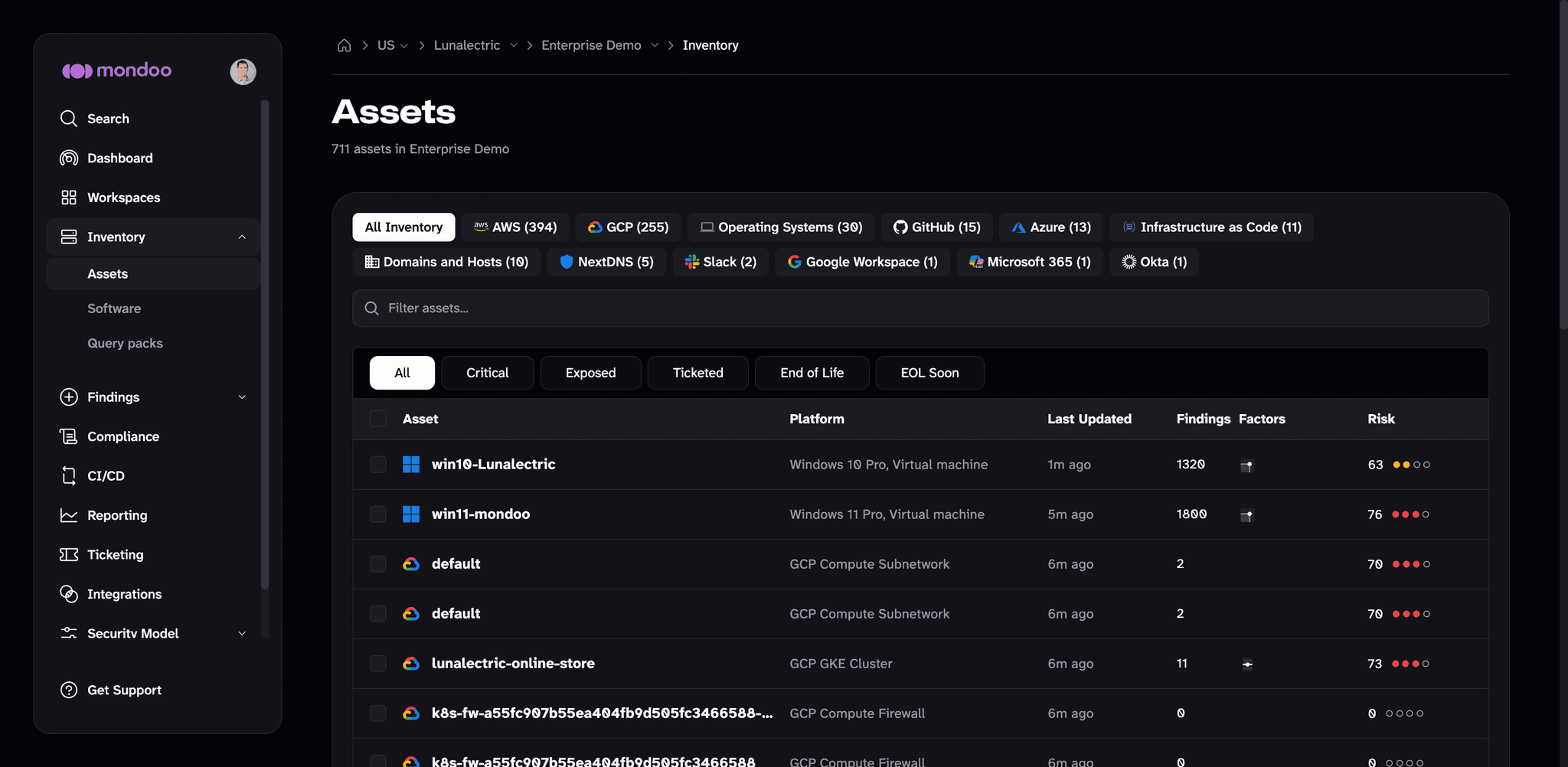This screenshot has height=767, width=1568.
Task: Open the Software sidebar item
Action: point(114,308)
